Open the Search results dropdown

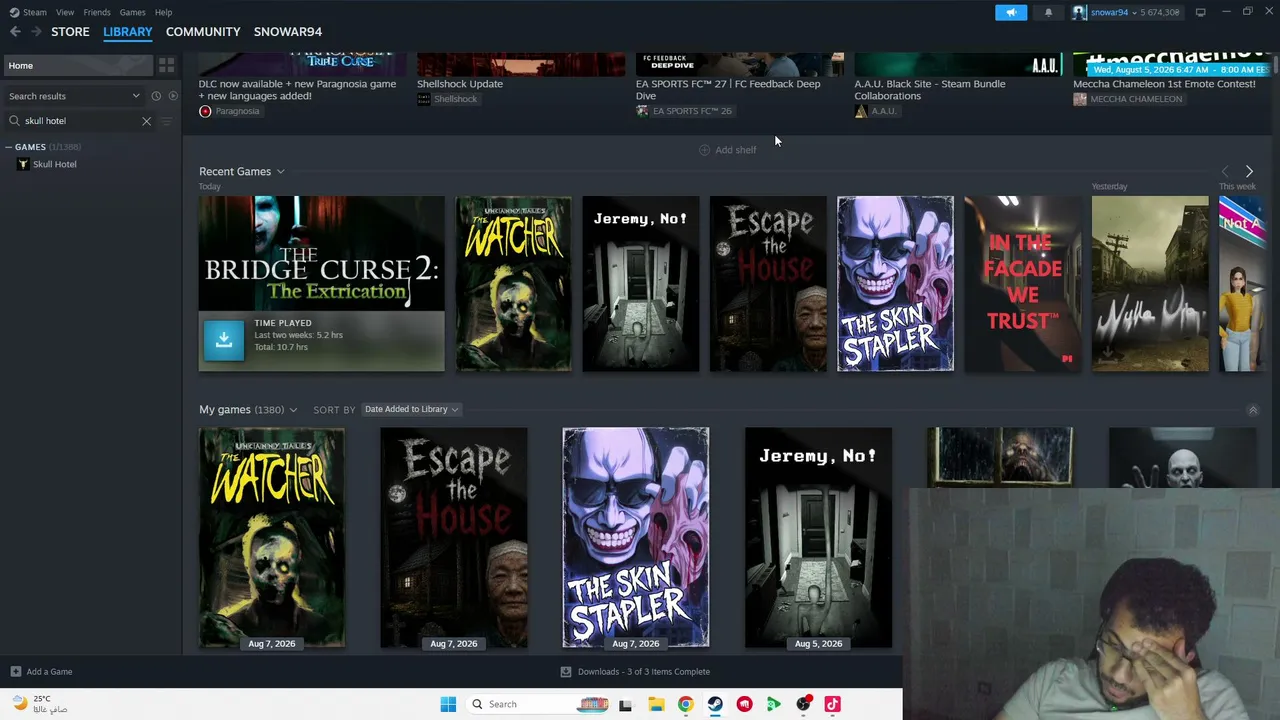tap(74, 96)
